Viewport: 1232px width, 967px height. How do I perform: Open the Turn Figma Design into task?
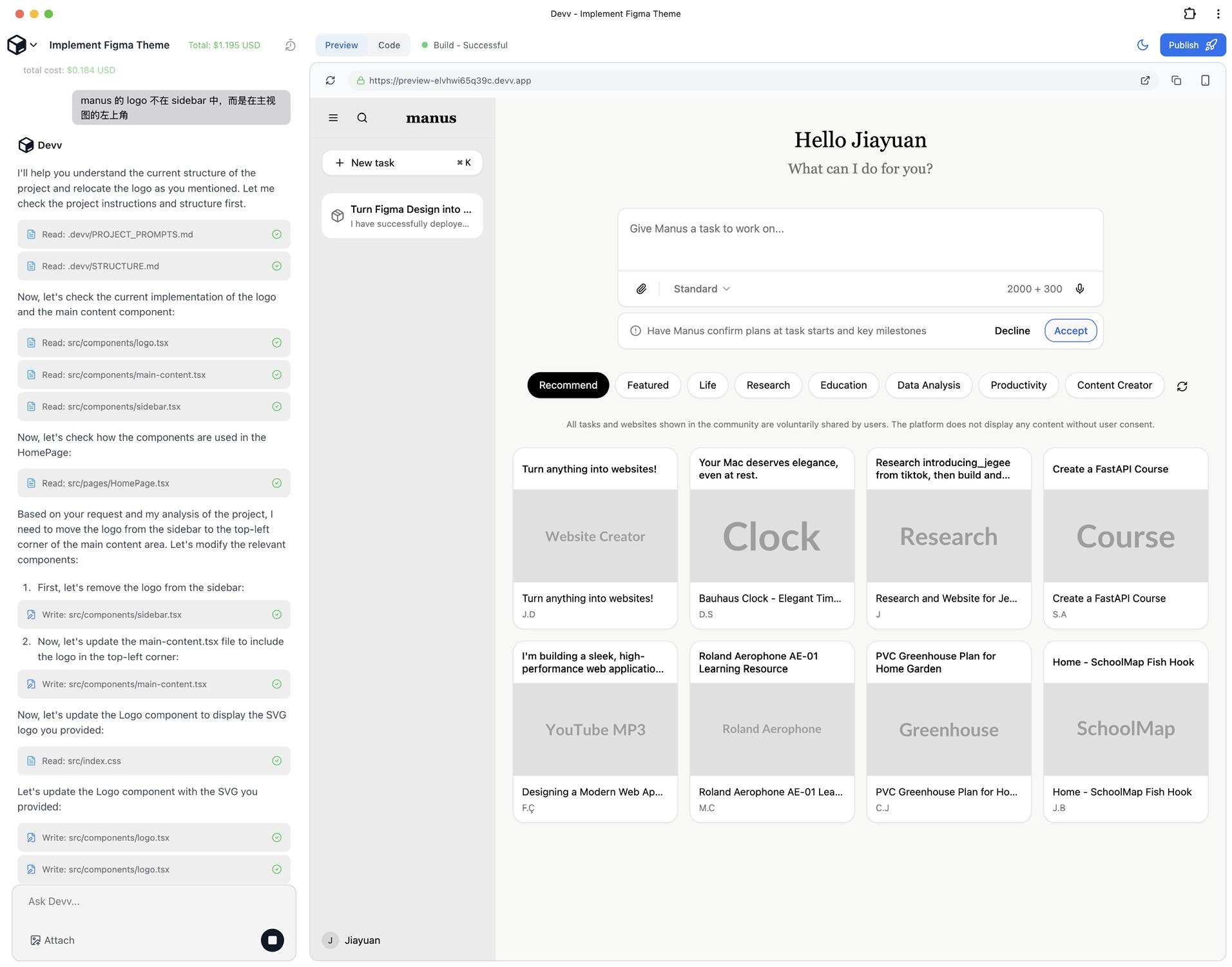click(x=402, y=216)
